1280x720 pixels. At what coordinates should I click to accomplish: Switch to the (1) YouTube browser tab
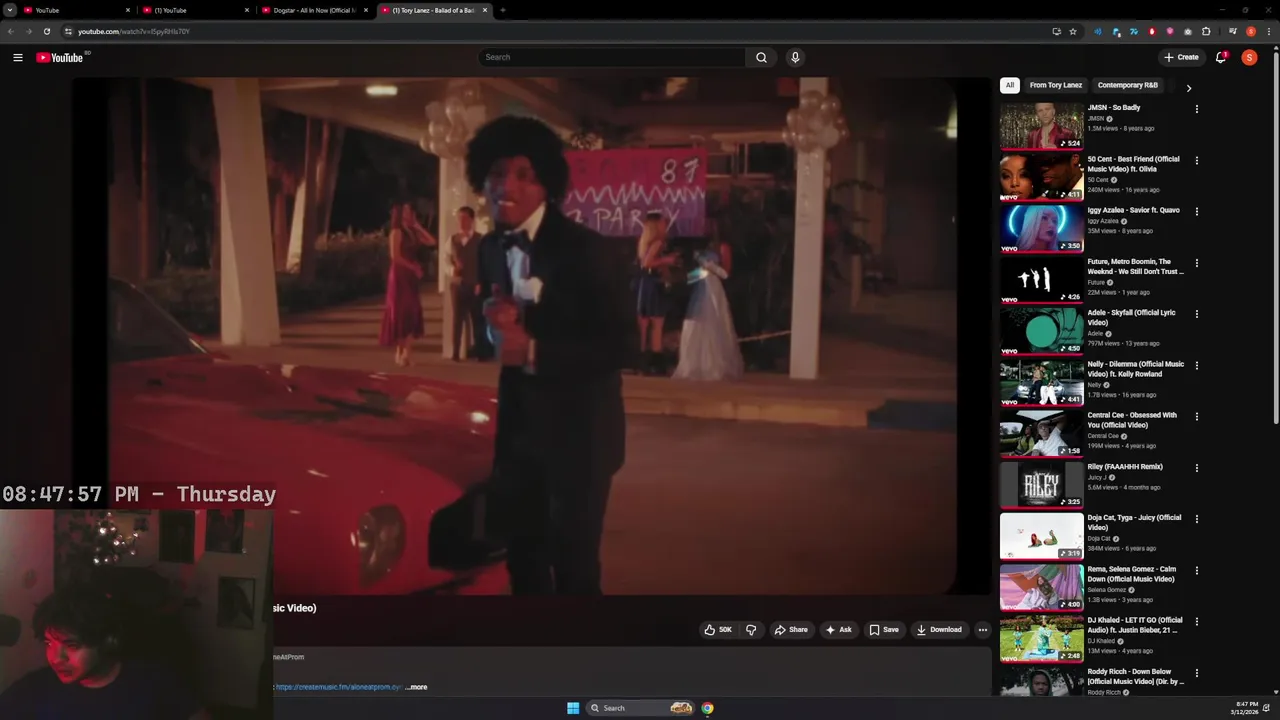tap(195, 10)
